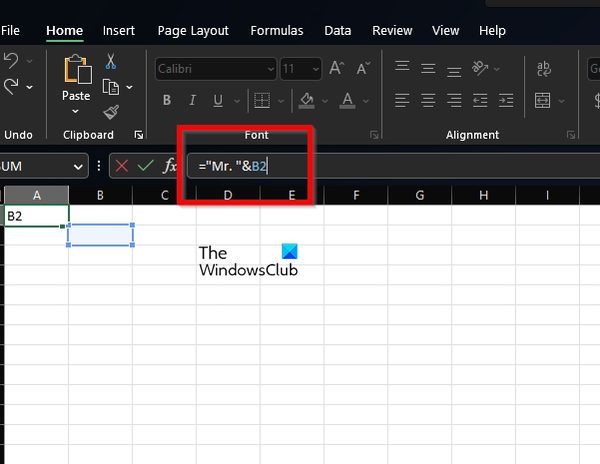Toggle Wrap Text icon
This screenshot has height=464, width=600.
coord(544,69)
